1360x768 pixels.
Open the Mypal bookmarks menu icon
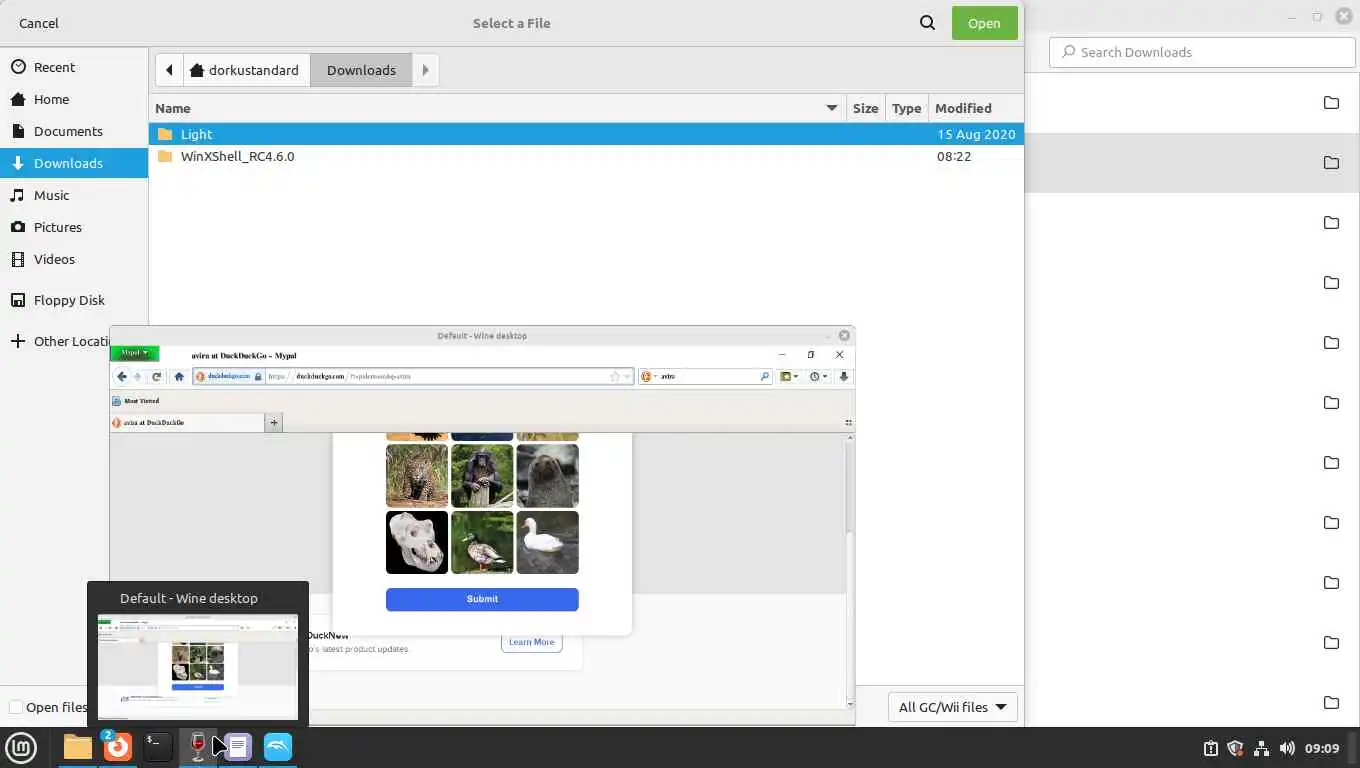pos(789,376)
